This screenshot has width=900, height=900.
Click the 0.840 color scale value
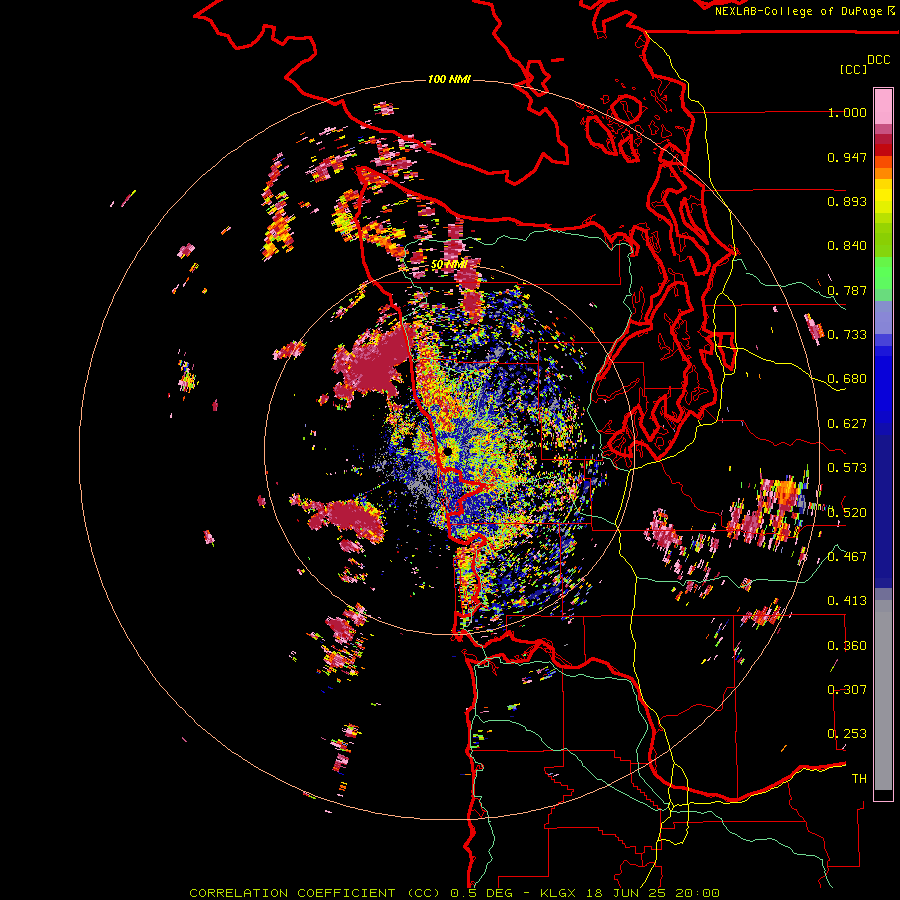847,246
